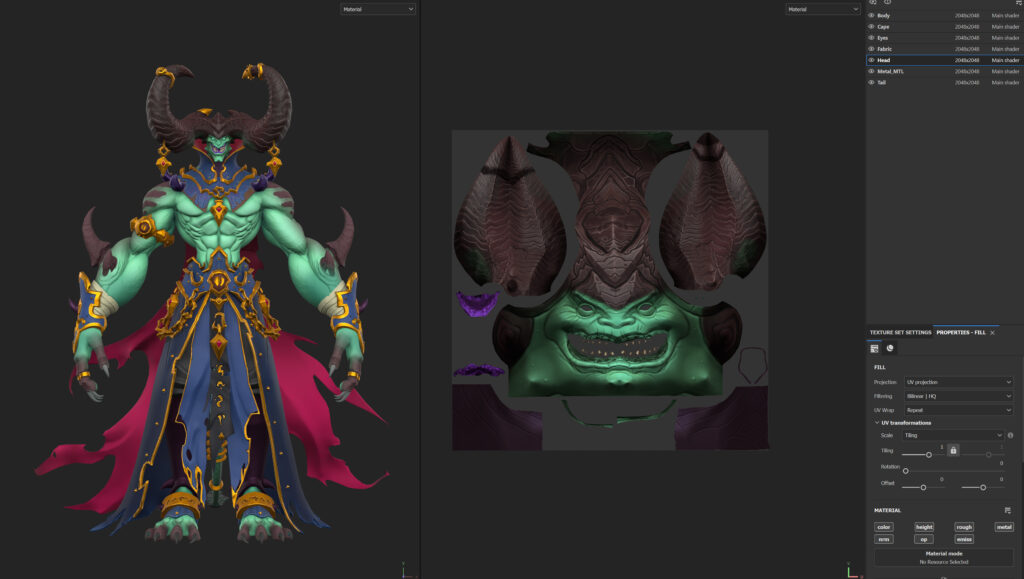Viewport: 1024px width, 579px height.
Task: Click the info icon beside Scale
Action: point(1010,435)
